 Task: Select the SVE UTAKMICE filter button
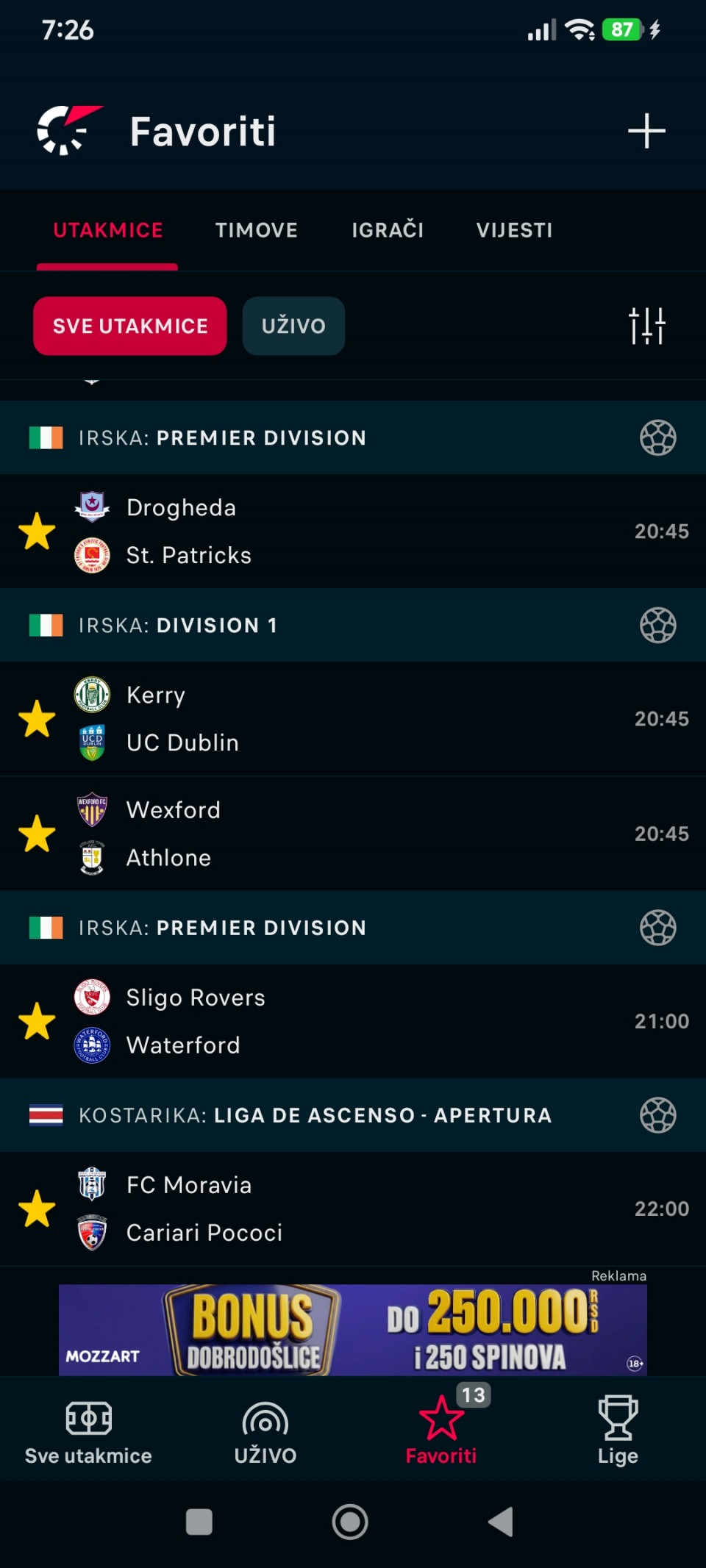point(130,326)
